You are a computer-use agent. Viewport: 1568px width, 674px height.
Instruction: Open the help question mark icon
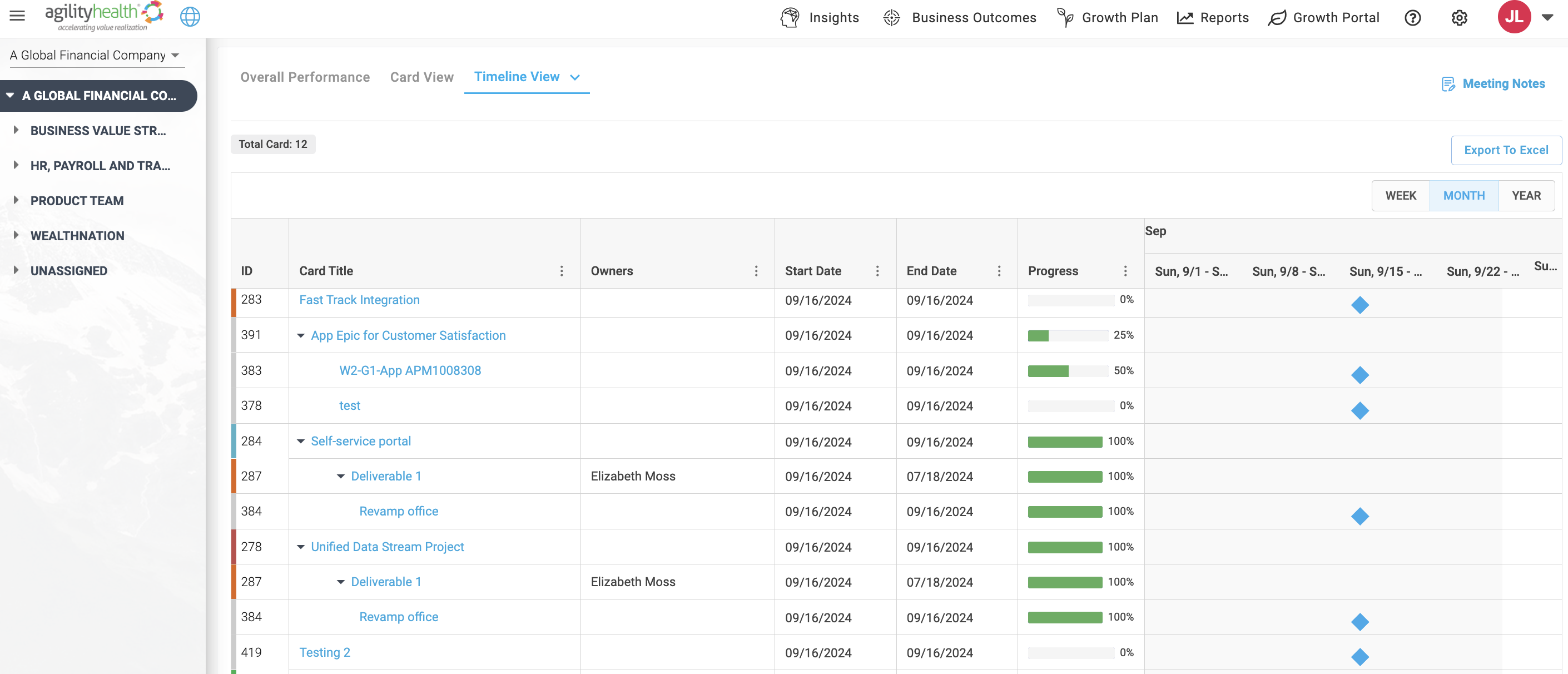[x=1412, y=18]
